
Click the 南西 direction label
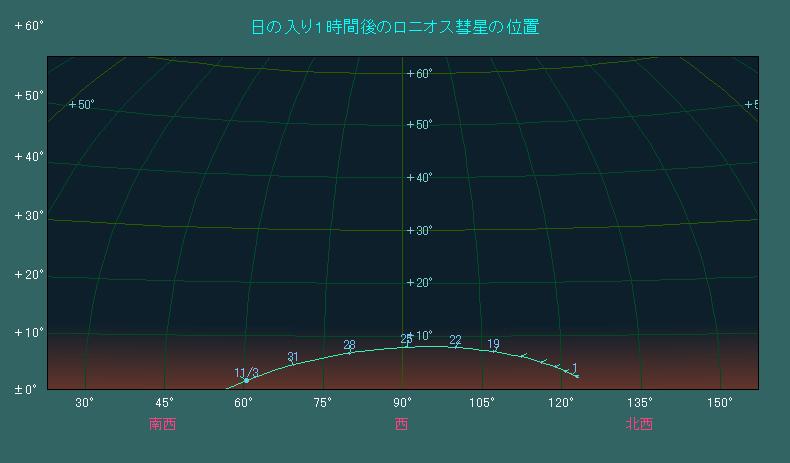162,424
